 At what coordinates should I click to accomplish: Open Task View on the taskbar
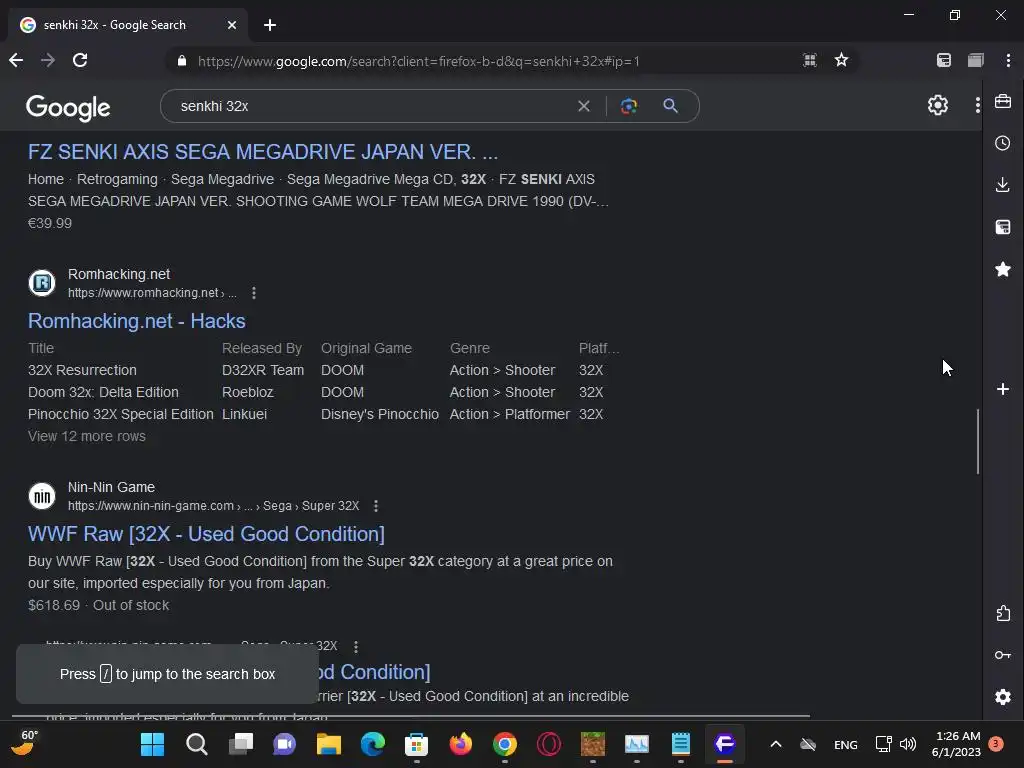point(241,744)
